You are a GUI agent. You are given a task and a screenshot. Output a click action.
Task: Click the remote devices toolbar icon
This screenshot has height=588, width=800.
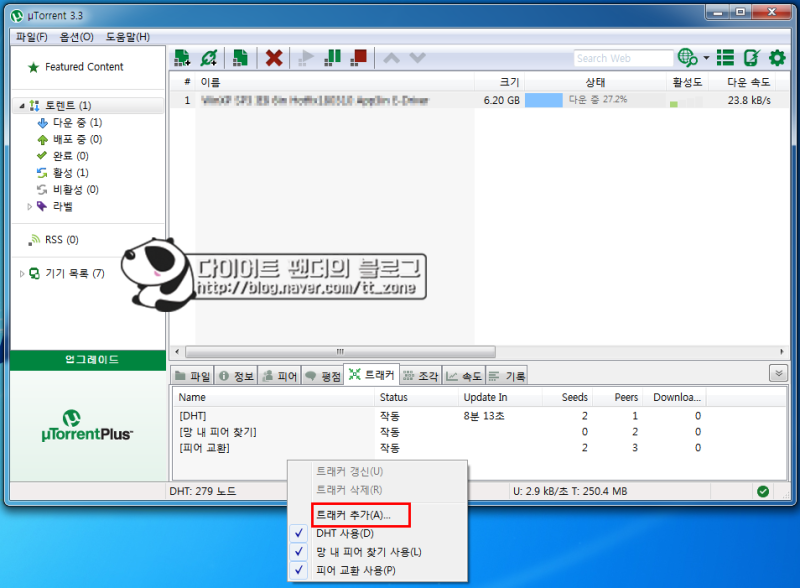pyautogui.click(x=752, y=58)
